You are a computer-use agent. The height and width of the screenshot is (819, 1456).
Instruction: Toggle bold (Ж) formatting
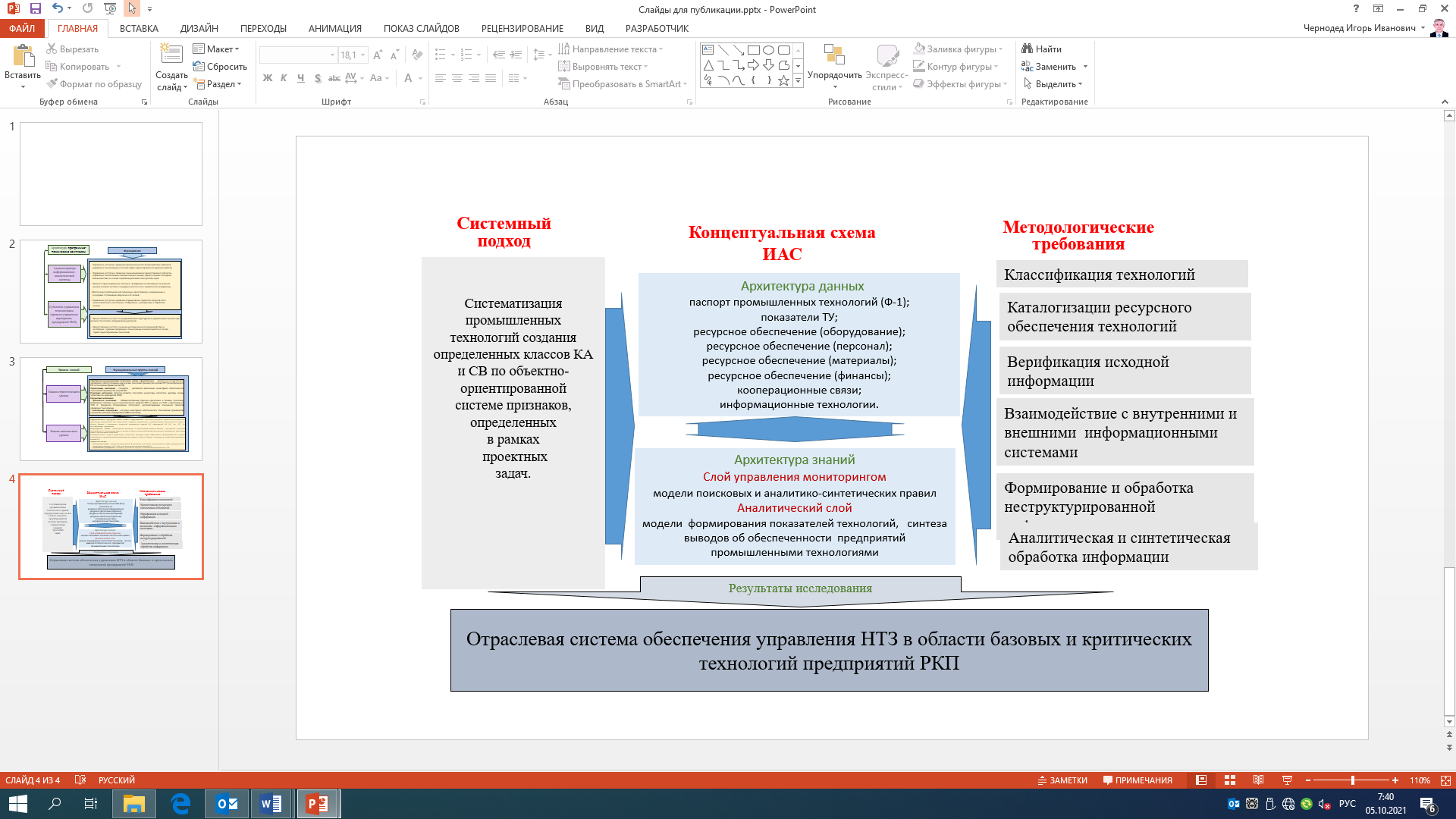[x=267, y=78]
